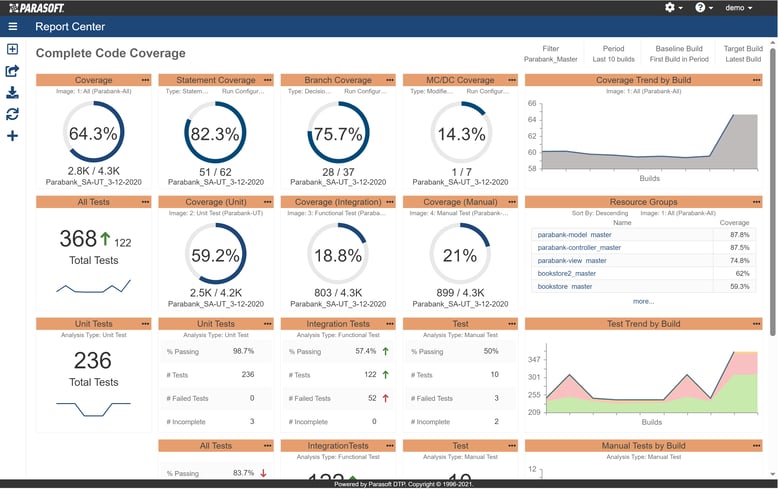778x489 pixels.
Task: Open the settings gear menu
Action: 673,7
